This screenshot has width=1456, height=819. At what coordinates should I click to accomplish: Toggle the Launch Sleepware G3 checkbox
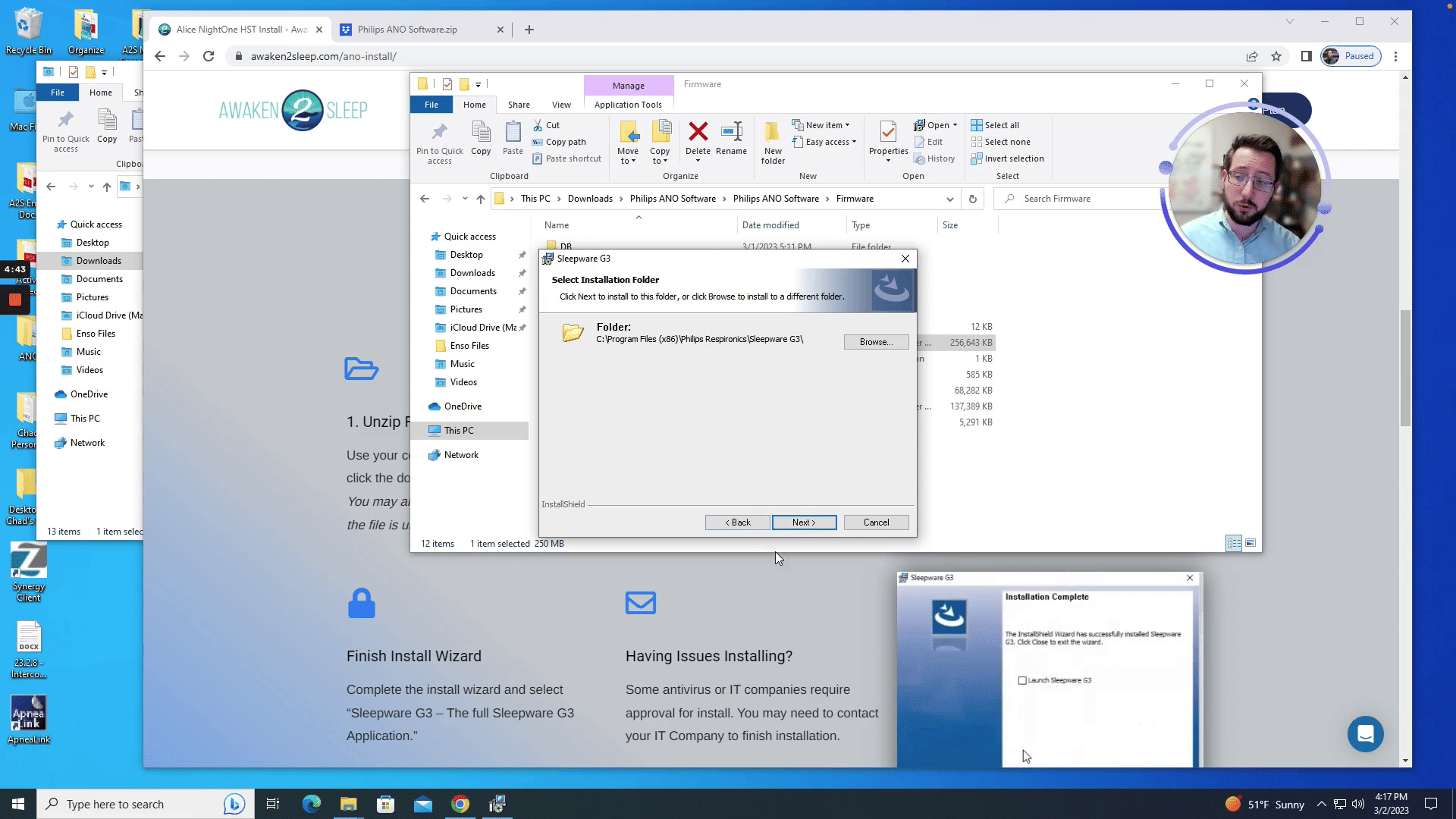pyautogui.click(x=1022, y=680)
